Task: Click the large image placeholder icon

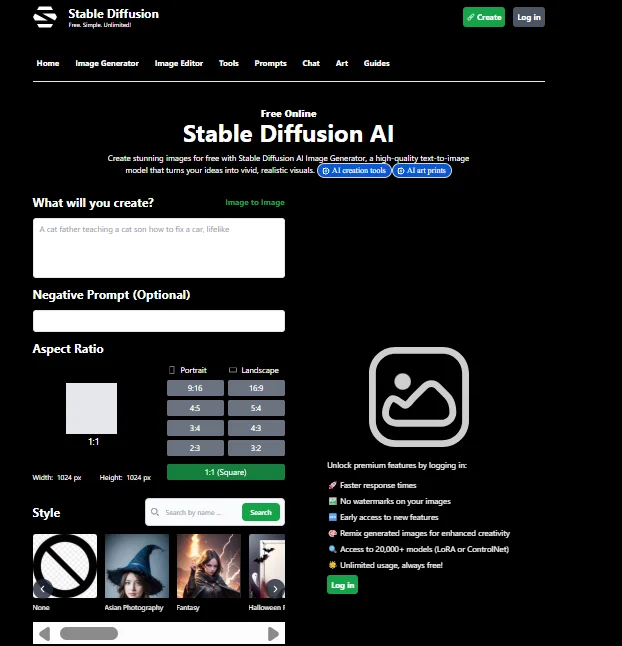Action: pos(418,396)
